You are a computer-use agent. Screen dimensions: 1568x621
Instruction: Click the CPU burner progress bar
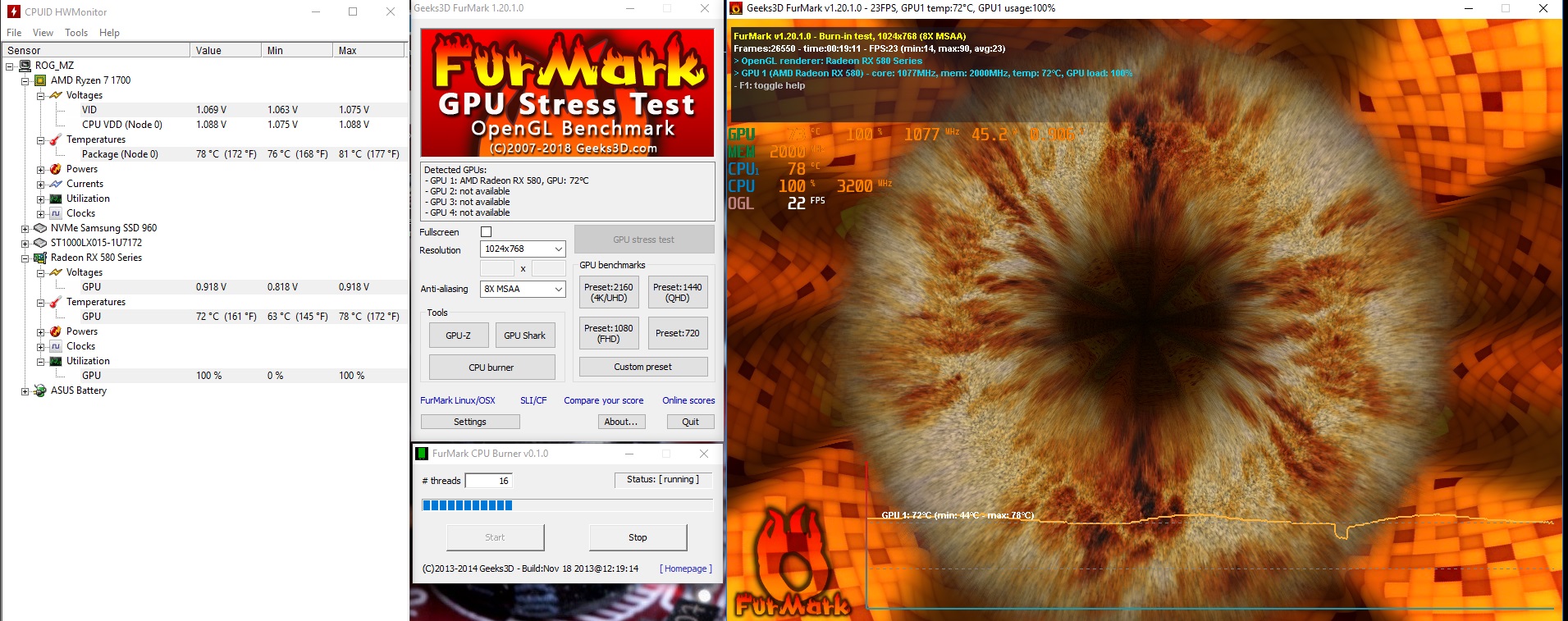567,505
